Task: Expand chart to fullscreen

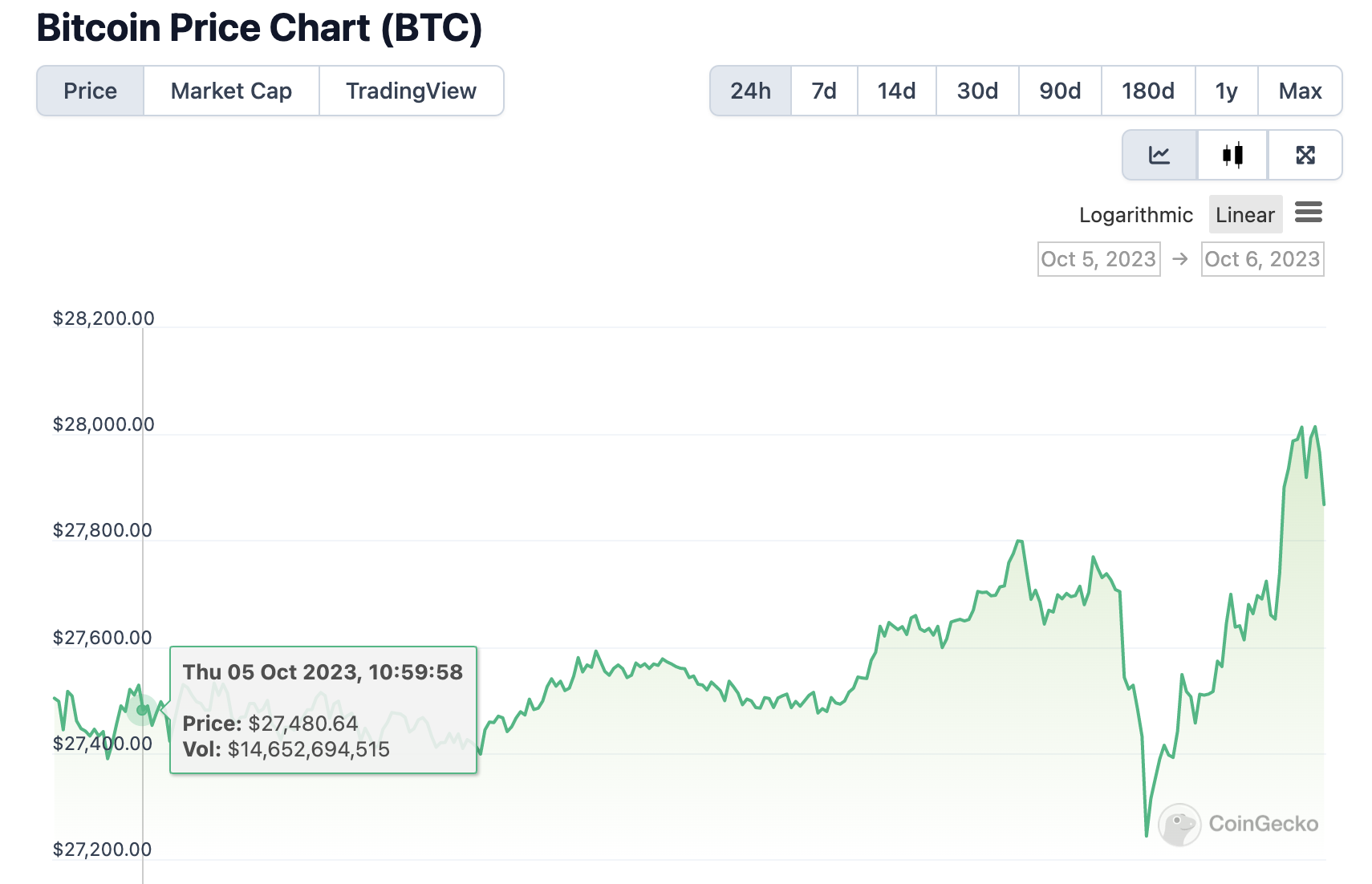Action: coord(1305,155)
